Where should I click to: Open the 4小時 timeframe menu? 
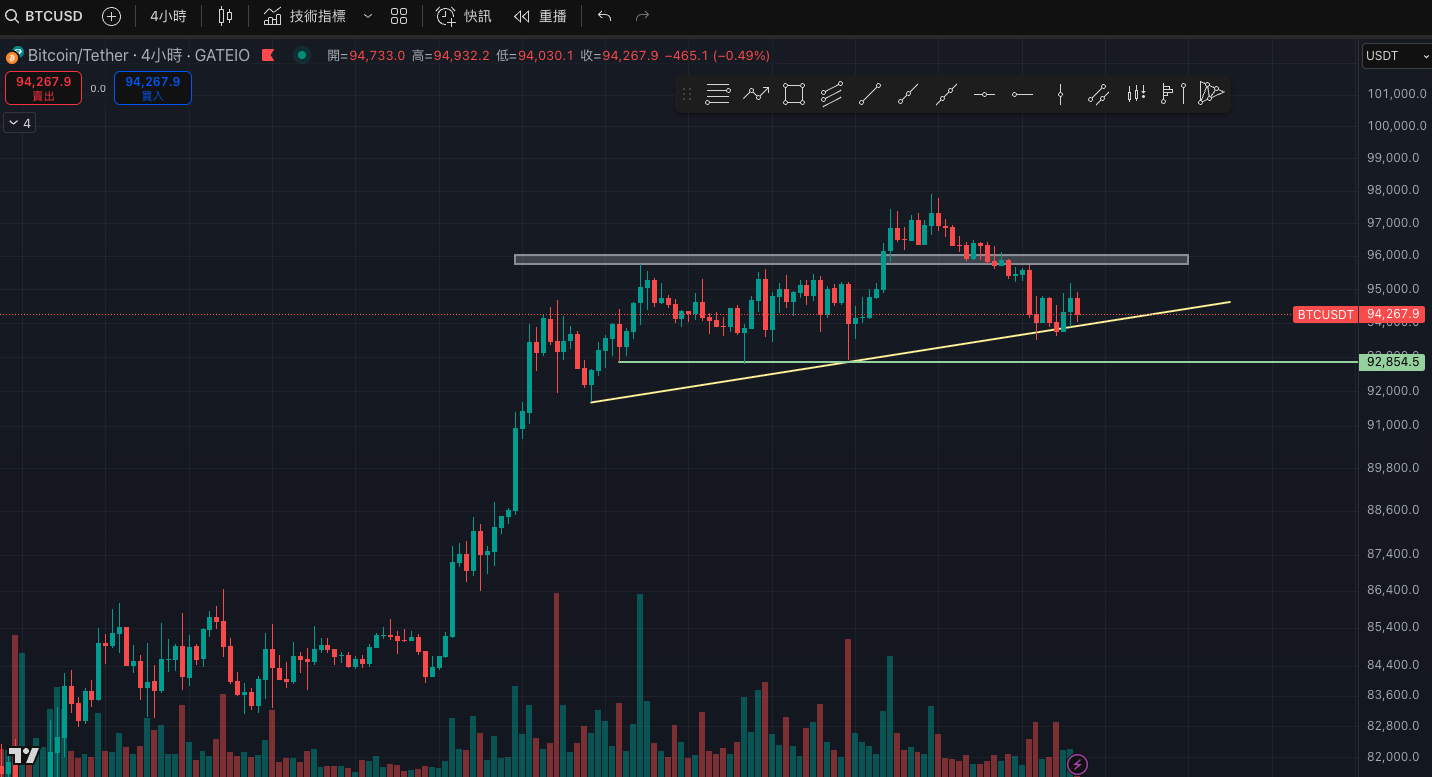pyautogui.click(x=168, y=16)
